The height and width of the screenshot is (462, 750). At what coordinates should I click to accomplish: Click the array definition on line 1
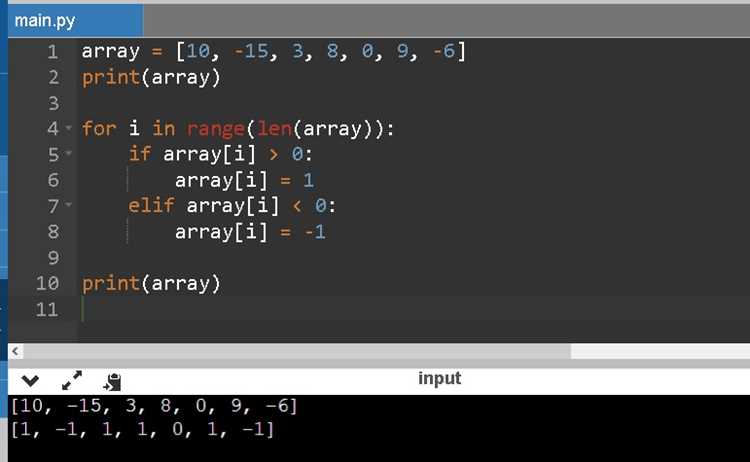pyautogui.click(x=274, y=51)
